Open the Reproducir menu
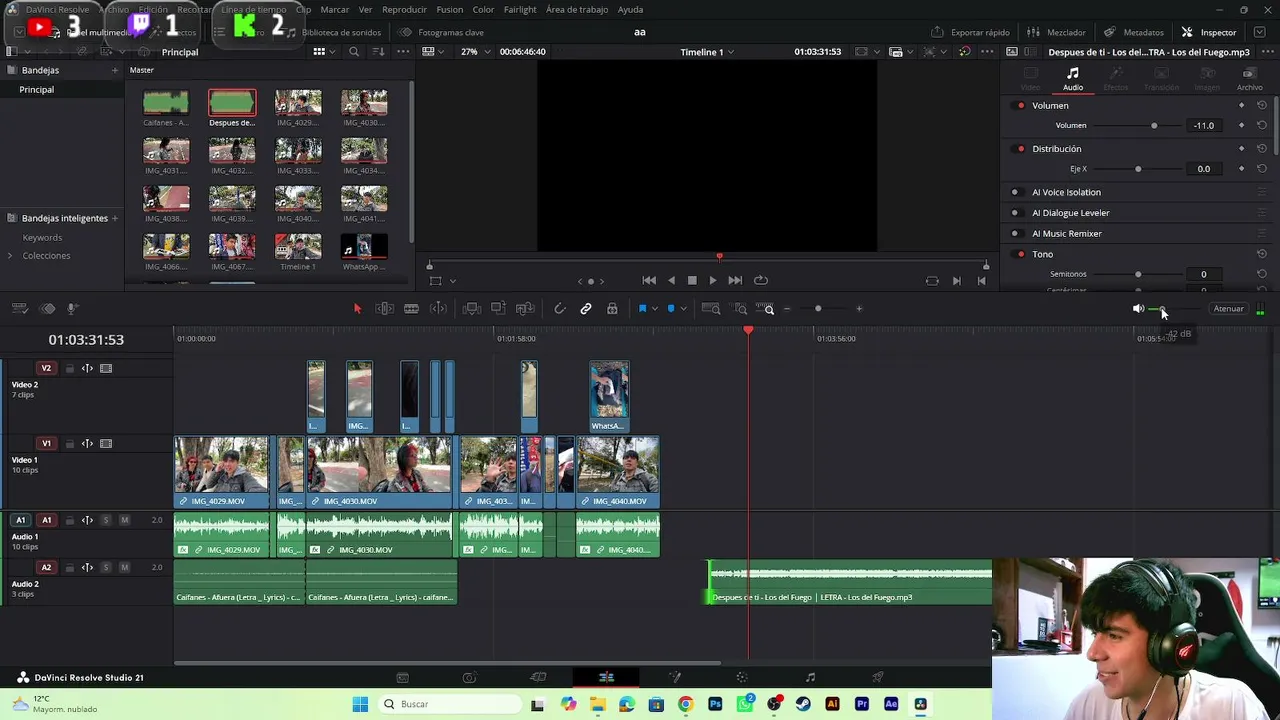 404,9
